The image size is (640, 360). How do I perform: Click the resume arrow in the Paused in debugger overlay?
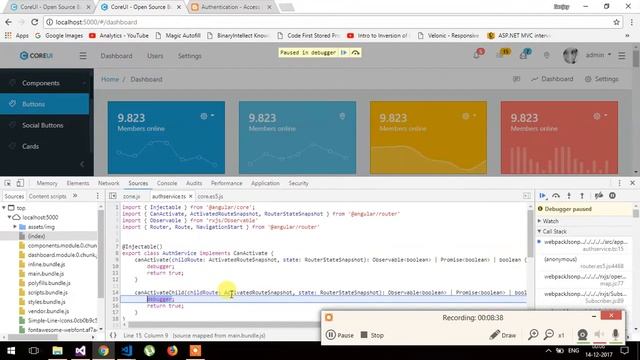click(344, 53)
